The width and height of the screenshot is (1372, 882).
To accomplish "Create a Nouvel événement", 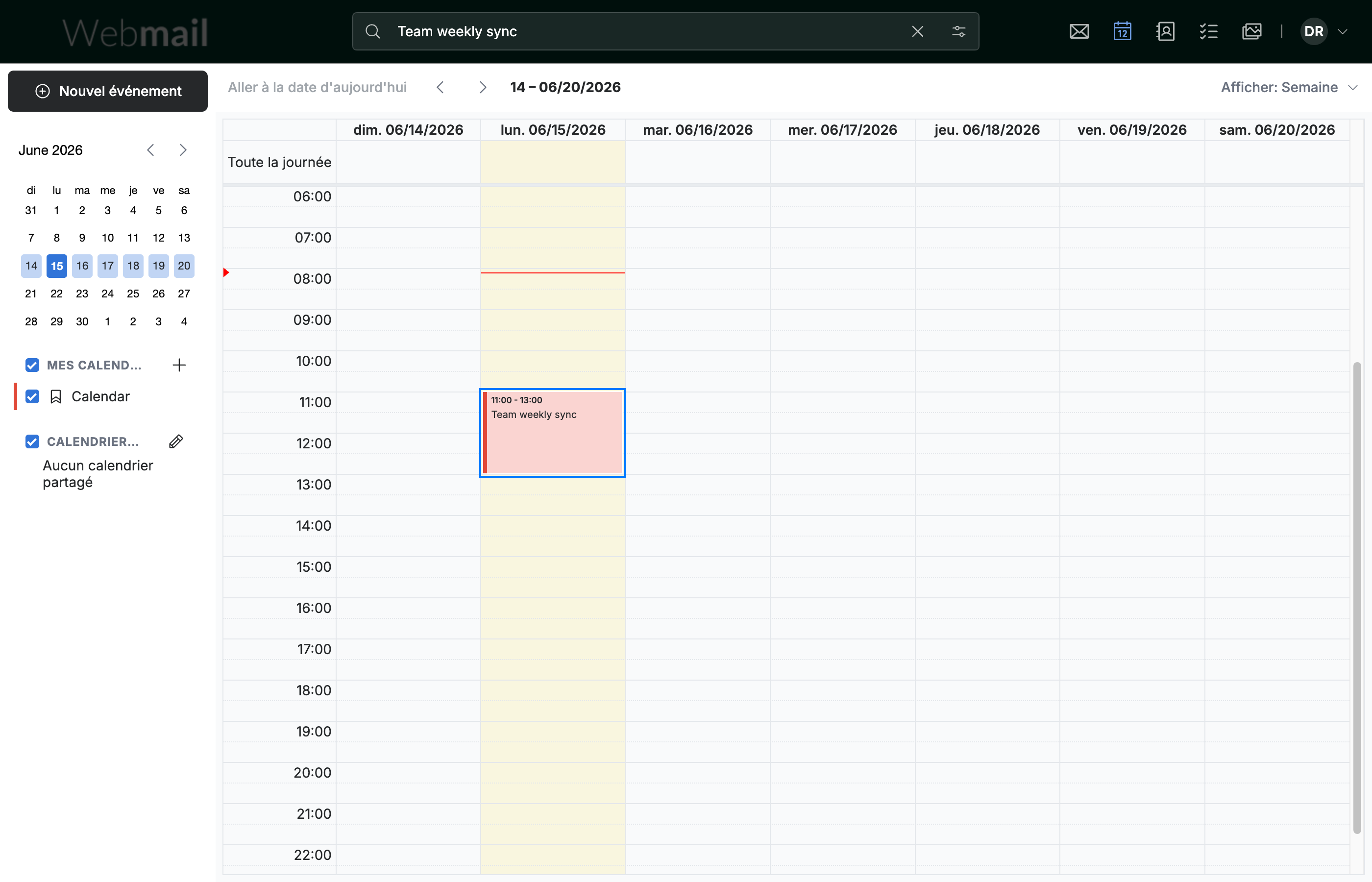I will tap(108, 91).
